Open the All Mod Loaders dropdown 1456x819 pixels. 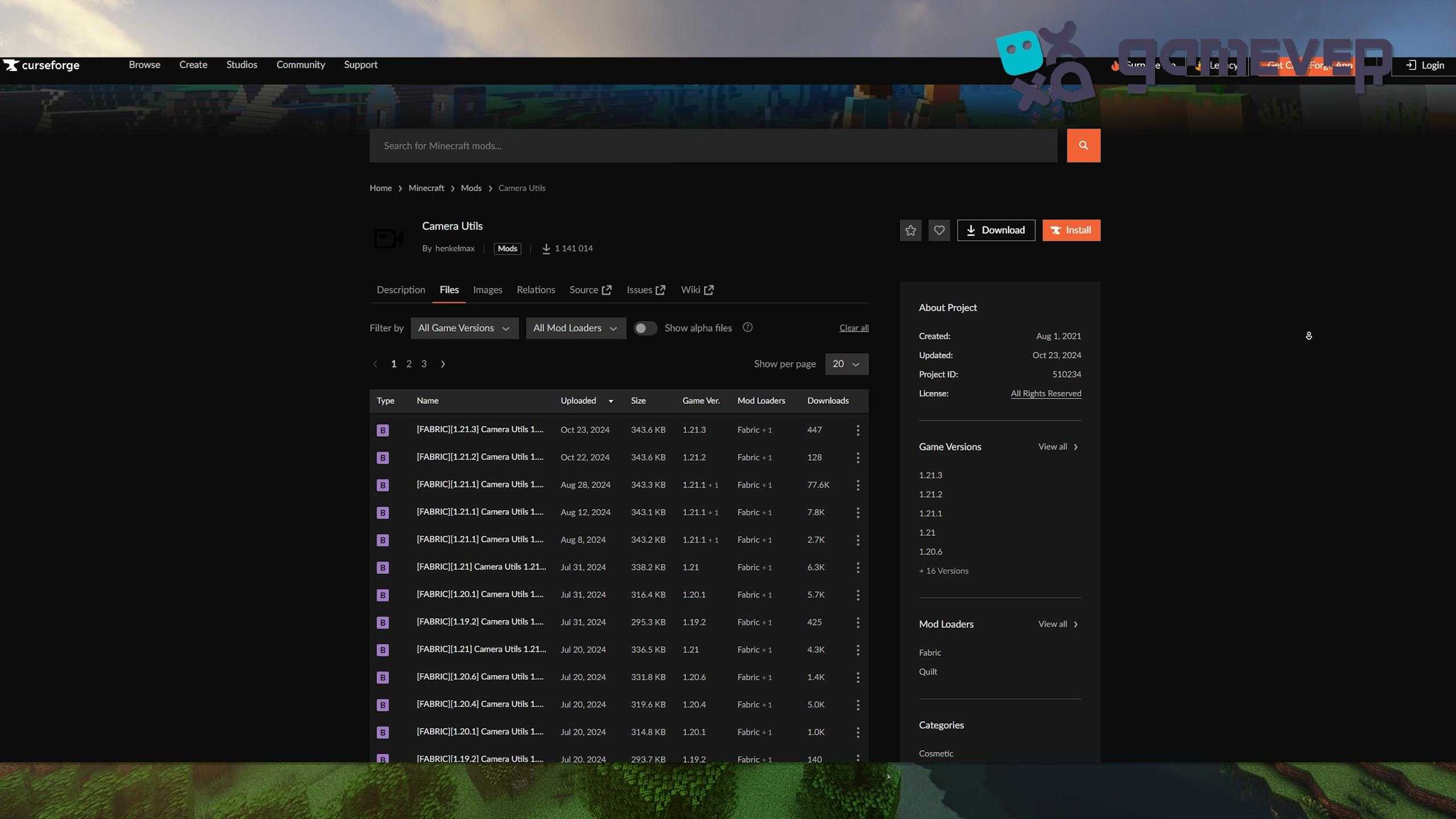[x=575, y=328]
